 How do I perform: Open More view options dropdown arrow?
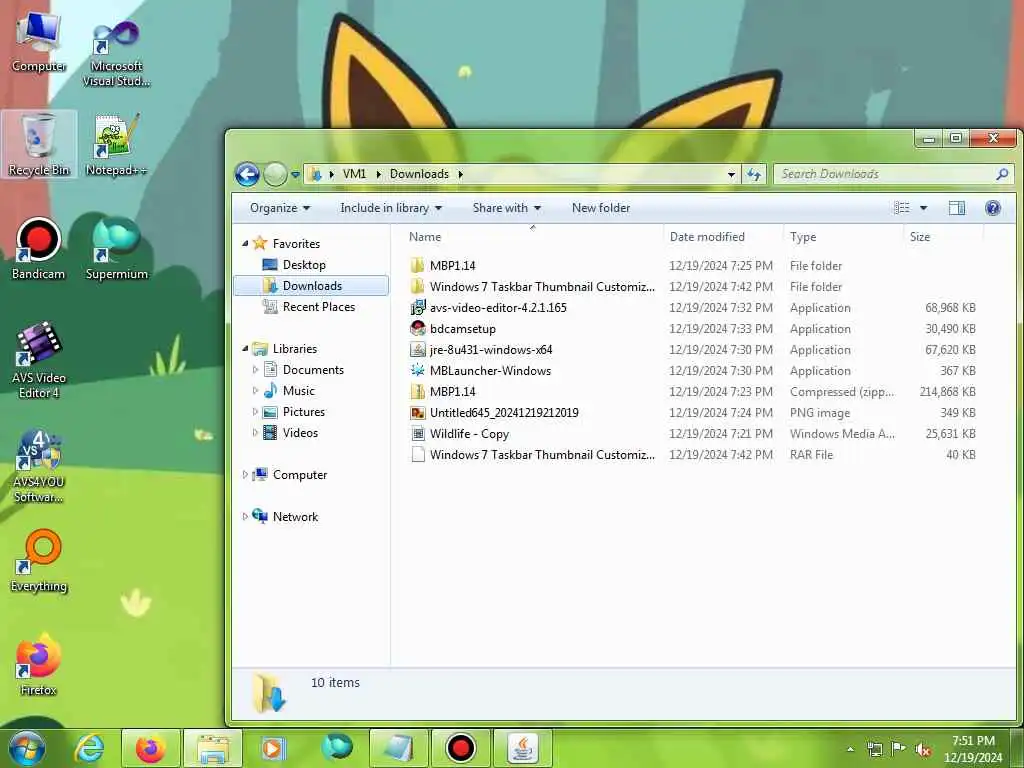click(x=923, y=208)
